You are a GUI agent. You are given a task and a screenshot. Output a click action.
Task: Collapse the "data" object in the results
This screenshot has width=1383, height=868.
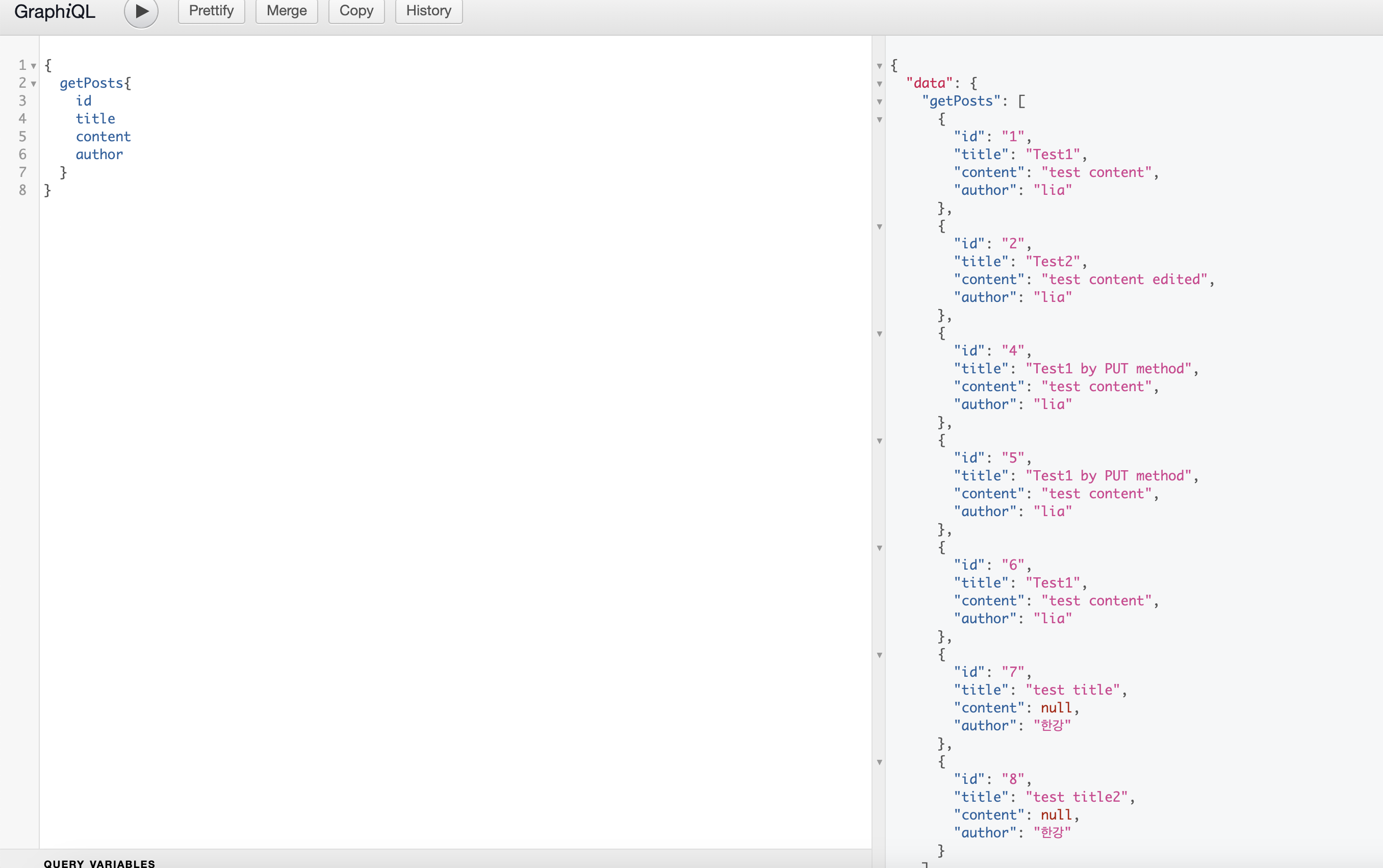click(879, 84)
